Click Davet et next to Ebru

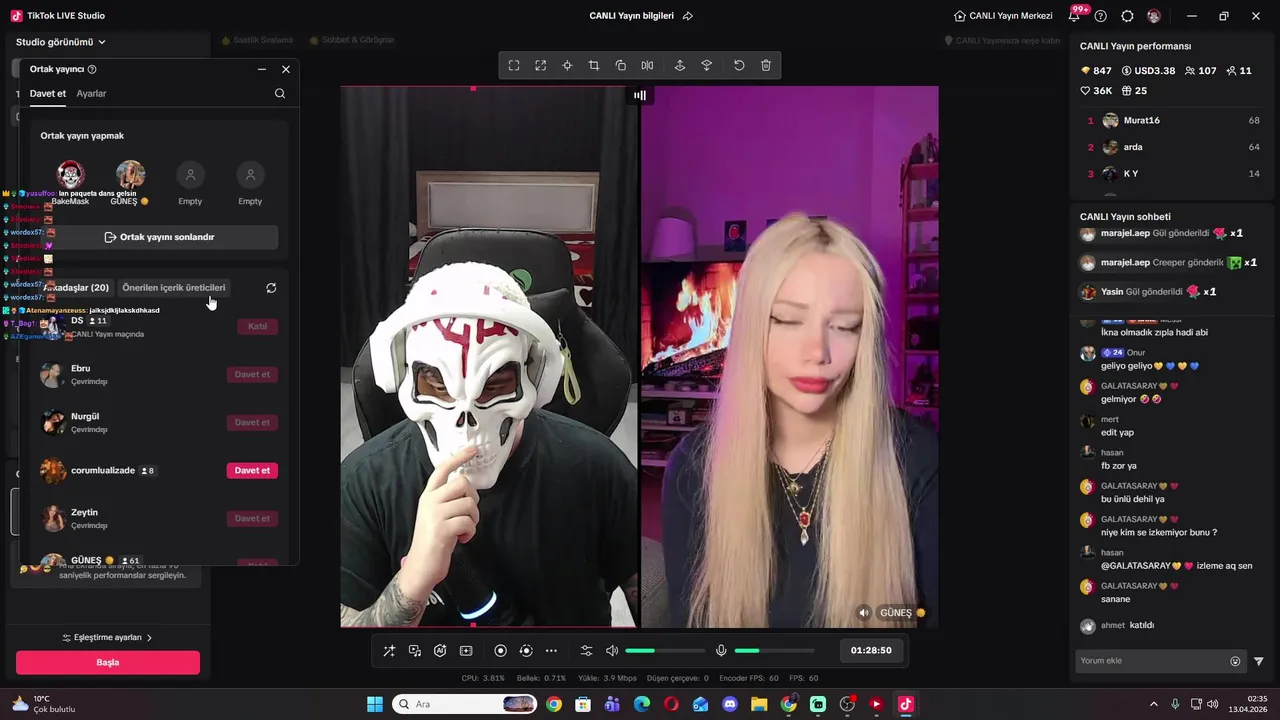click(252, 374)
